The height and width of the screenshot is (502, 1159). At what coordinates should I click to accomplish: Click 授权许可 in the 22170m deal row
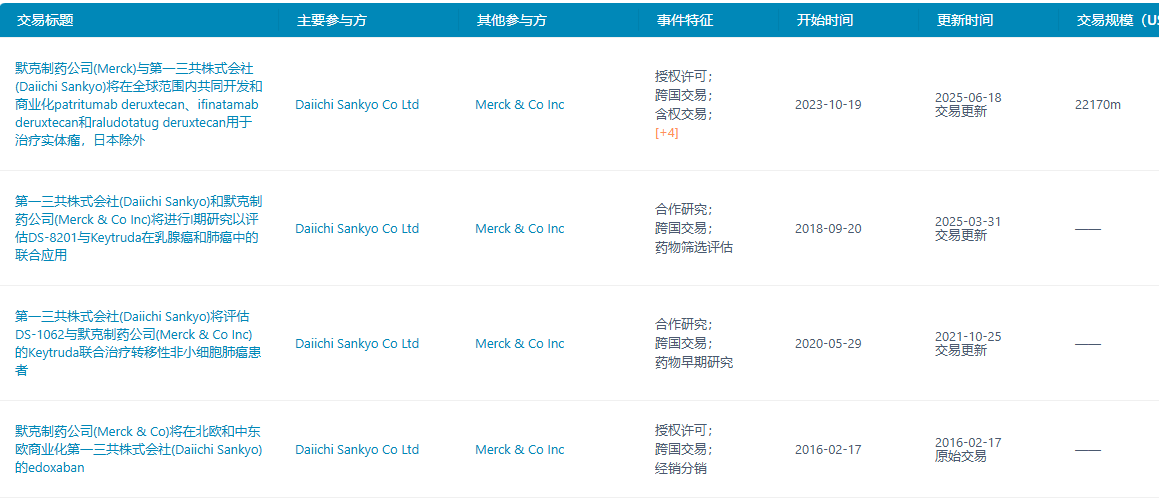pyautogui.click(x=684, y=75)
